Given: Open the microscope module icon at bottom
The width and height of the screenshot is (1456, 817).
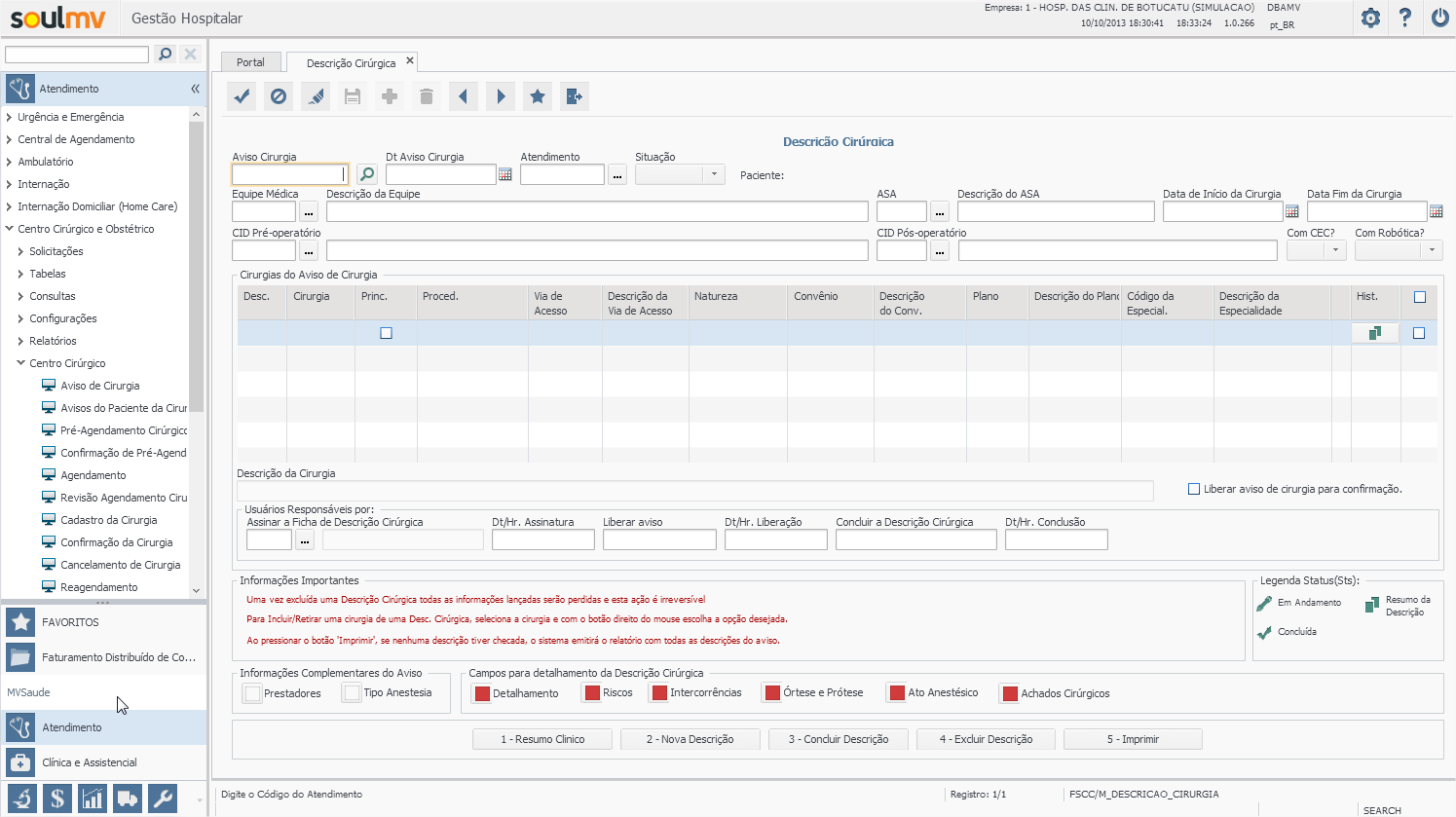Looking at the screenshot, I should coord(22,798).
